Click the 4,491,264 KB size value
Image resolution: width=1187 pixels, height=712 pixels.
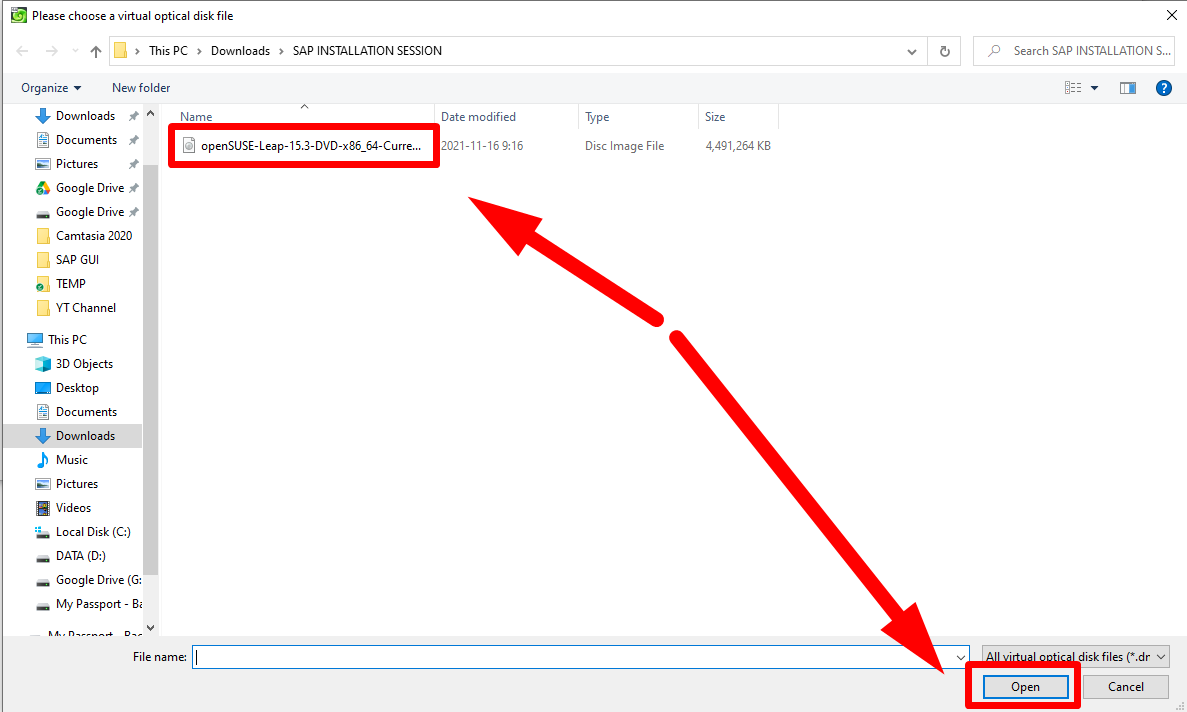pyautogui.click(x=738, y=146)
